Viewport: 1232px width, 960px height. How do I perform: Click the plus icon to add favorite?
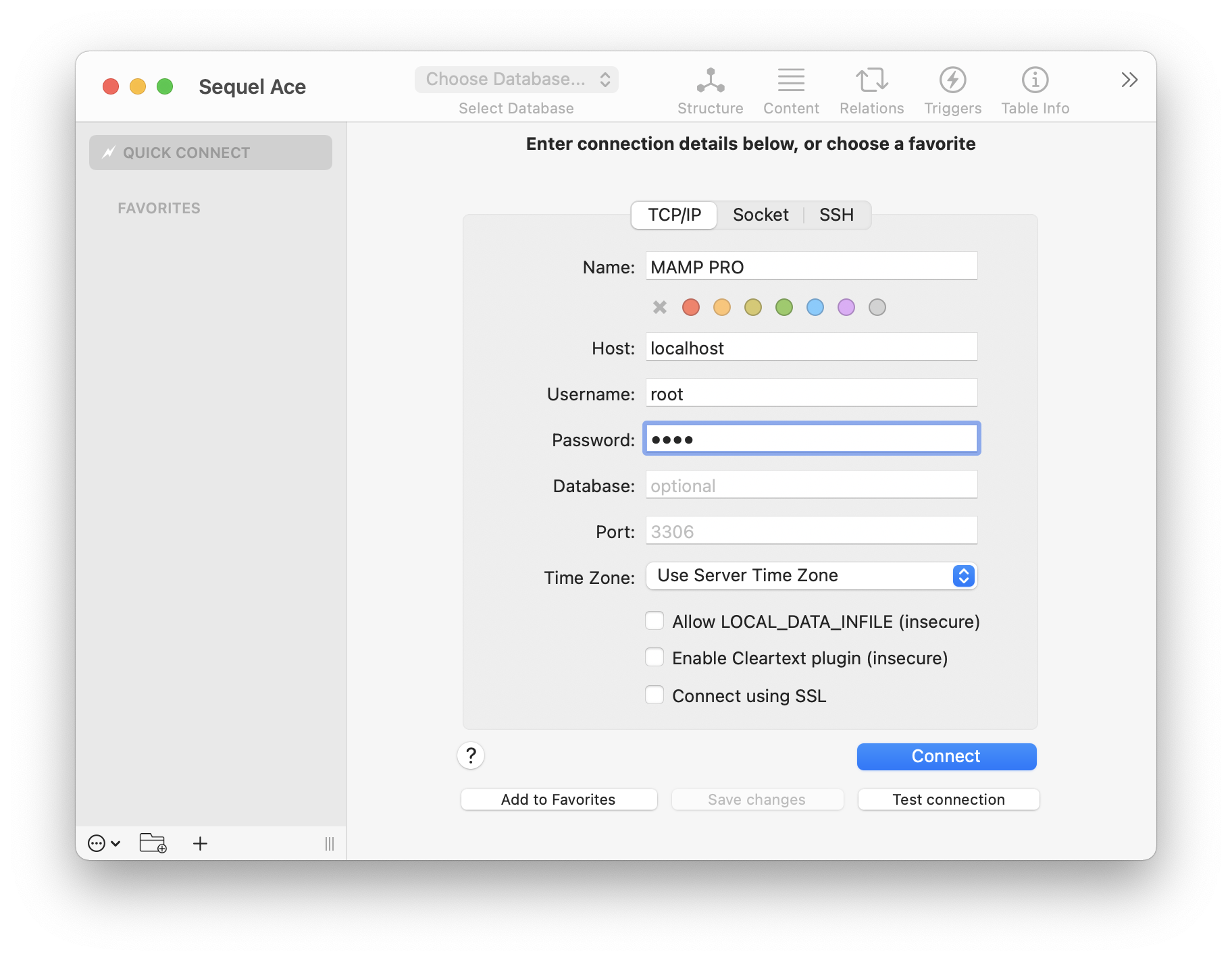point(200,843)
